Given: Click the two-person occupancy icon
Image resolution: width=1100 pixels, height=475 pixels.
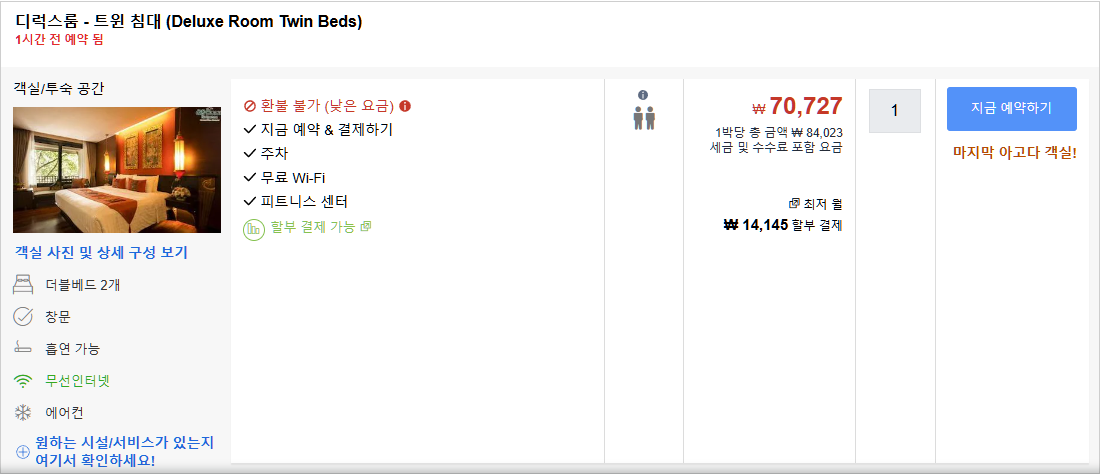Looking at the screenshot, I should [x=643, y=118].
